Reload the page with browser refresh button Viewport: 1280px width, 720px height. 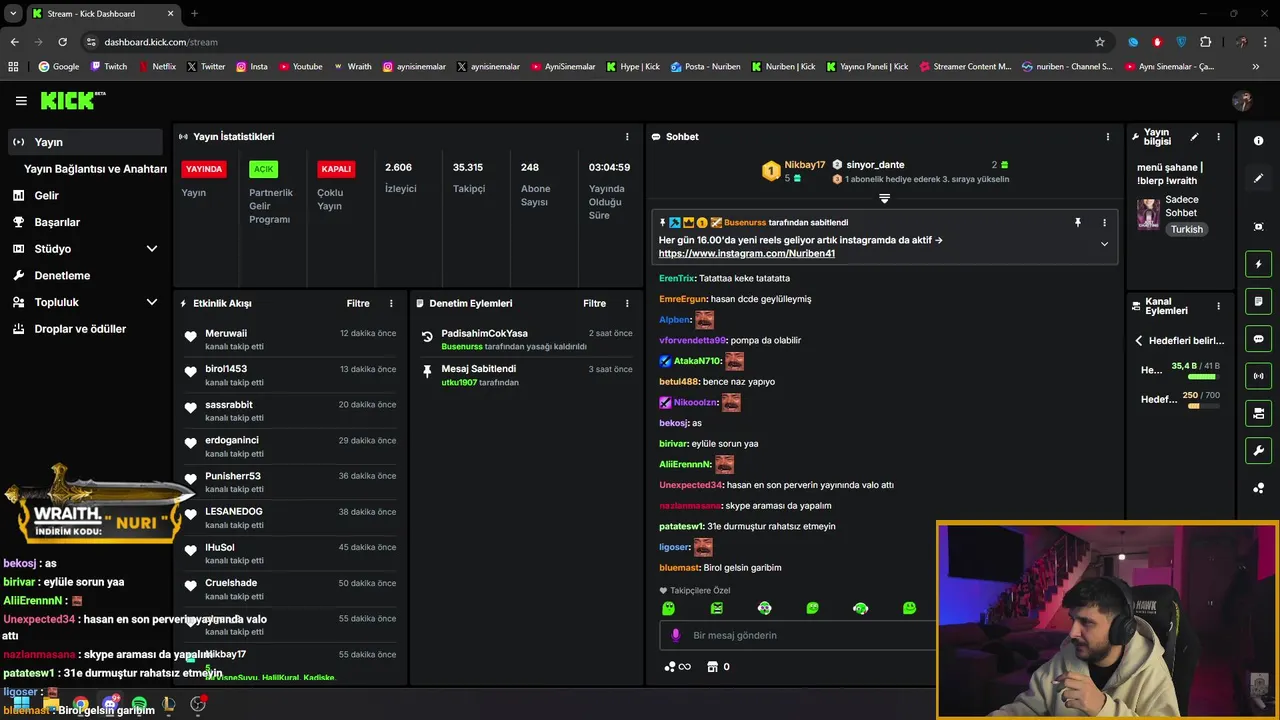[x=62, y=42]
